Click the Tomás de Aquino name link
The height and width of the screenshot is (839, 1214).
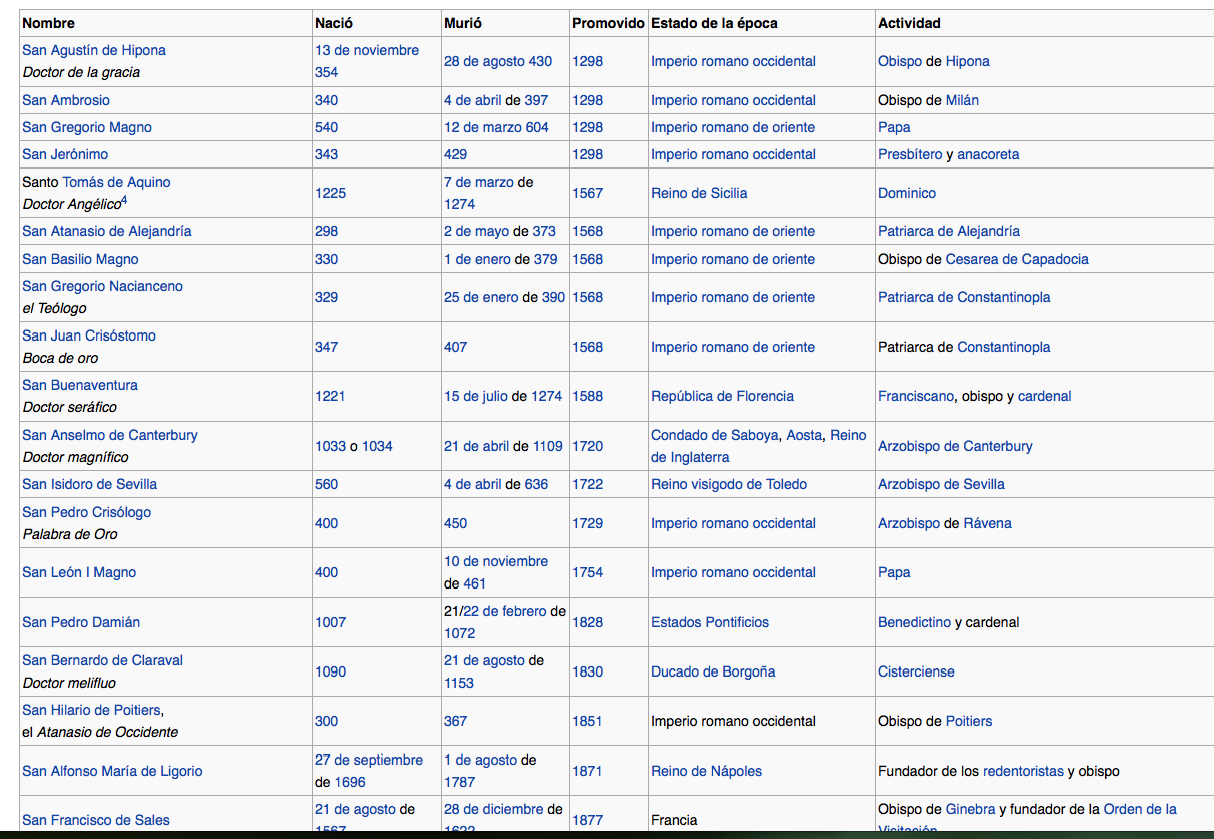[x=116, y=182]
